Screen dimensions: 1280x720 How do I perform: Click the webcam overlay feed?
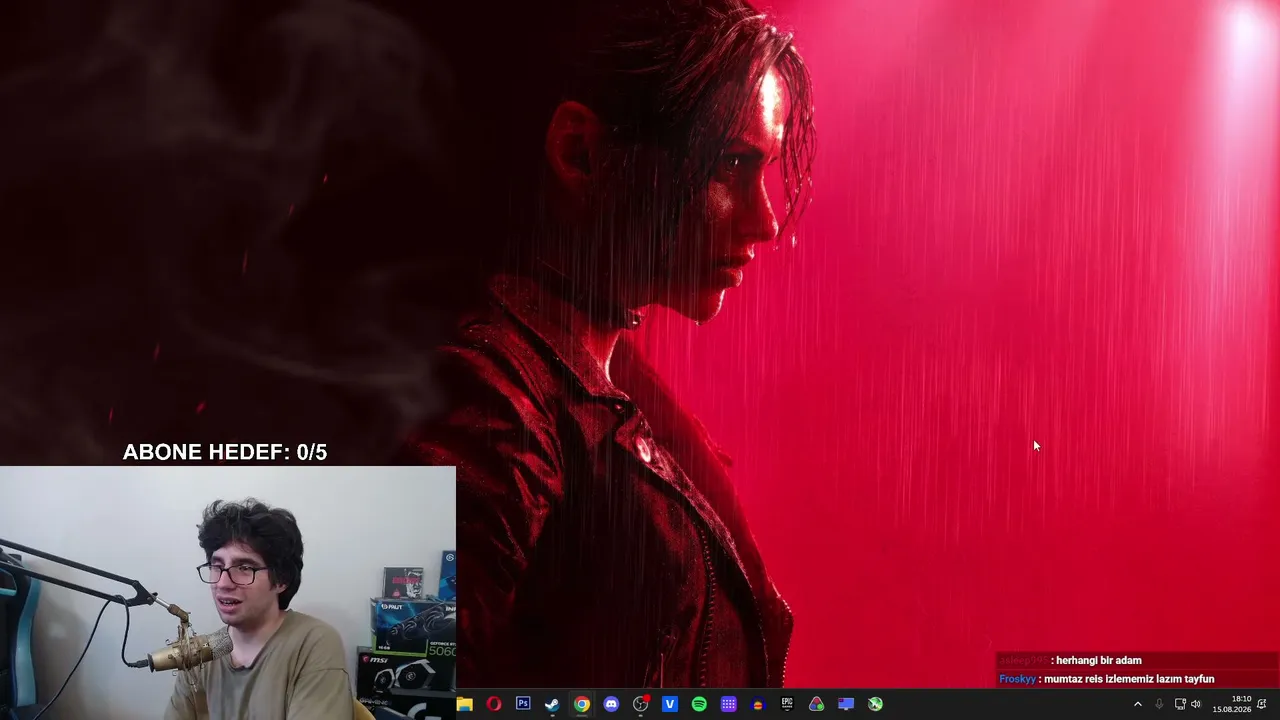point(228,593)
